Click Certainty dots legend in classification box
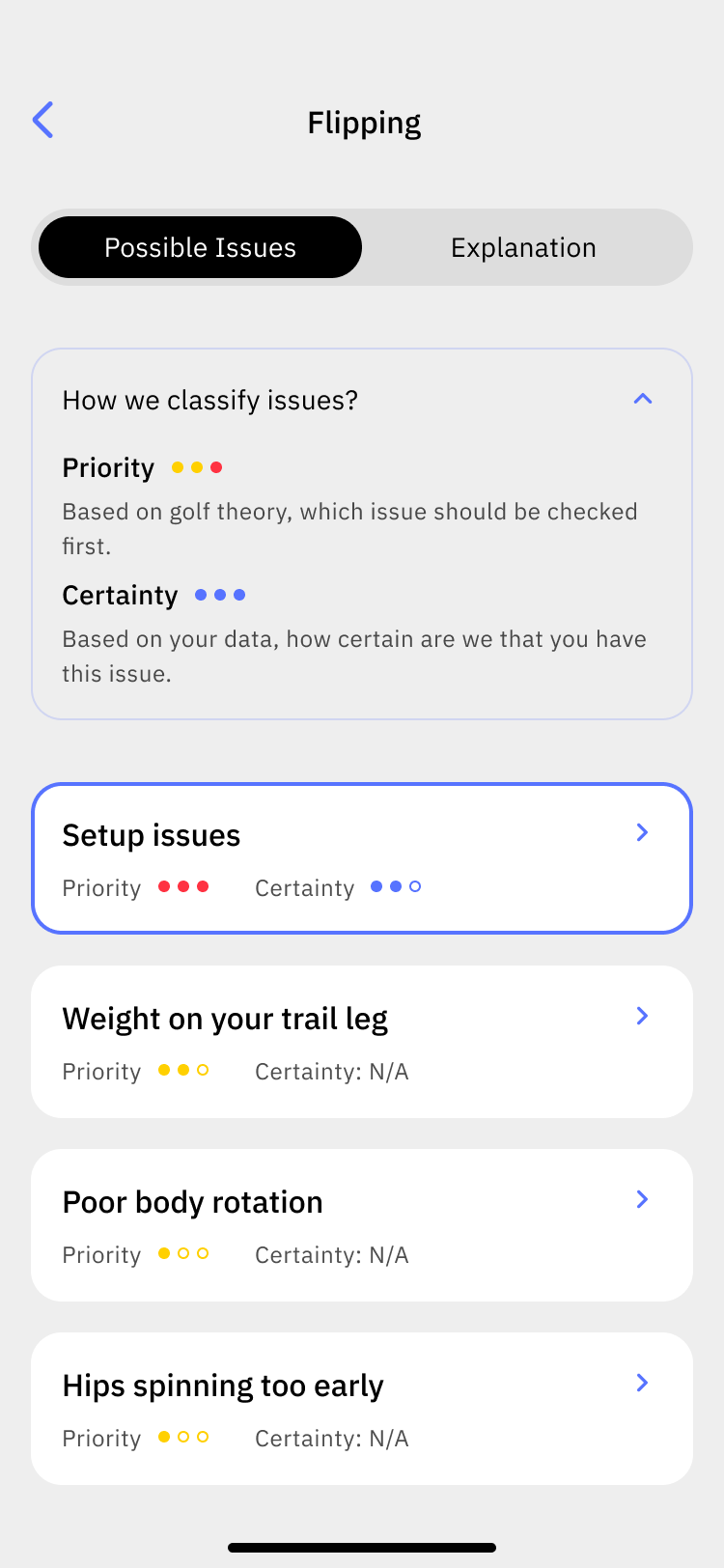The image size is (724, 1568). coord(220,595)
